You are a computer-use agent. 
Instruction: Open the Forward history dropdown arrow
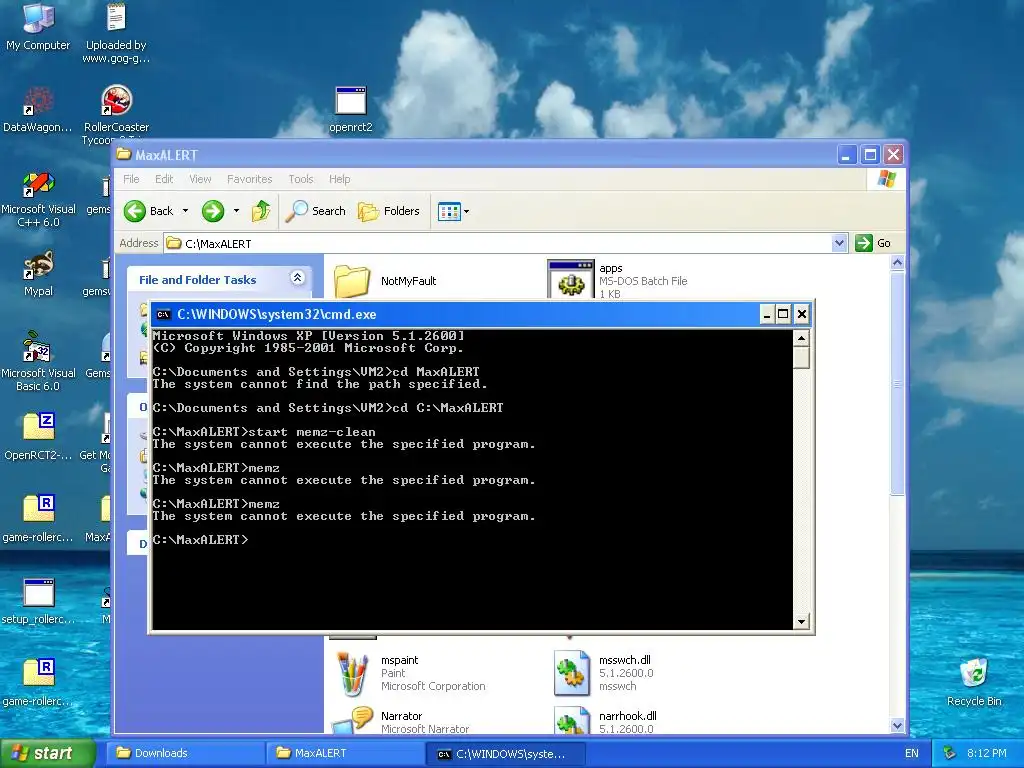pos(236,211)
